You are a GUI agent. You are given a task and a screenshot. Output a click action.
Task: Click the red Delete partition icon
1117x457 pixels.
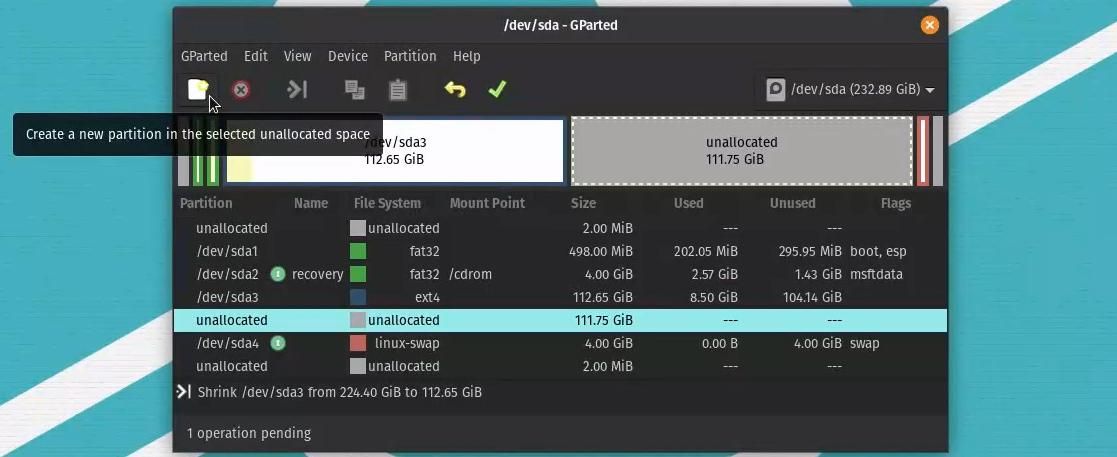tap(241, 90)
